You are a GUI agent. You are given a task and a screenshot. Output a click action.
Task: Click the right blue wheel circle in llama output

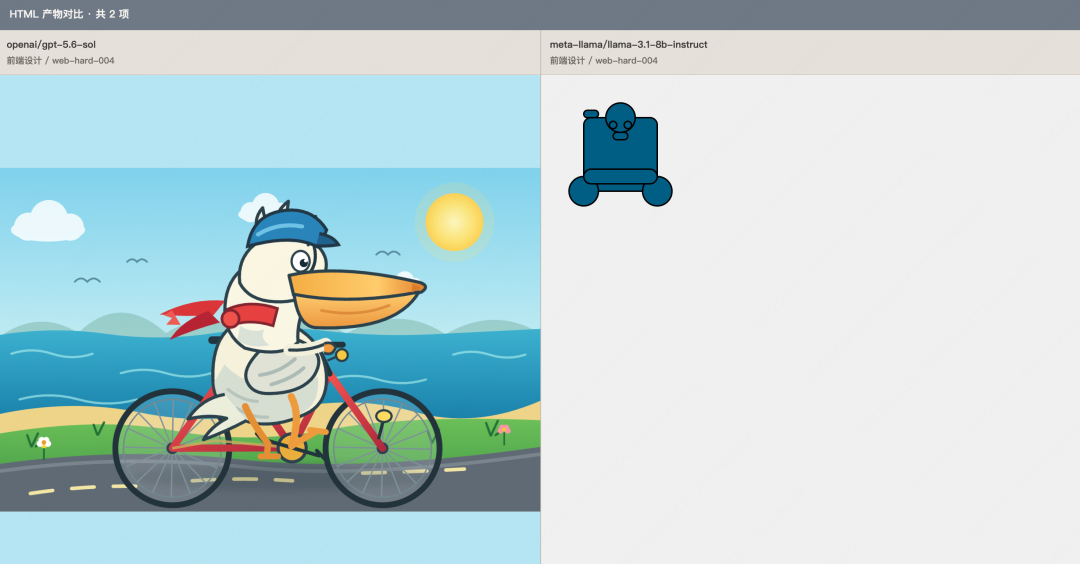657,191
